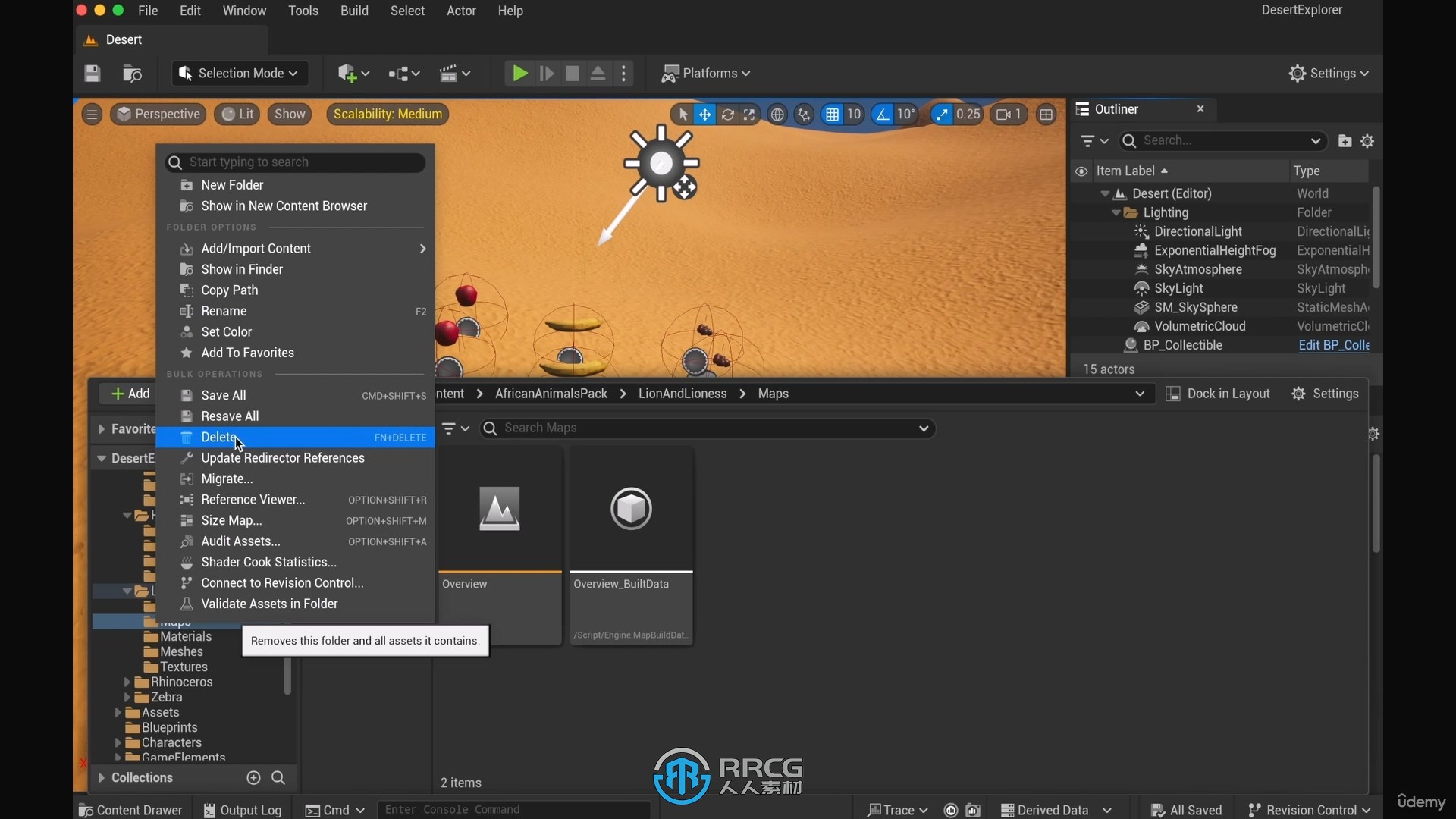Toggle surface snapping icon
Screen dimensions: 1456x819
[804, 115]
